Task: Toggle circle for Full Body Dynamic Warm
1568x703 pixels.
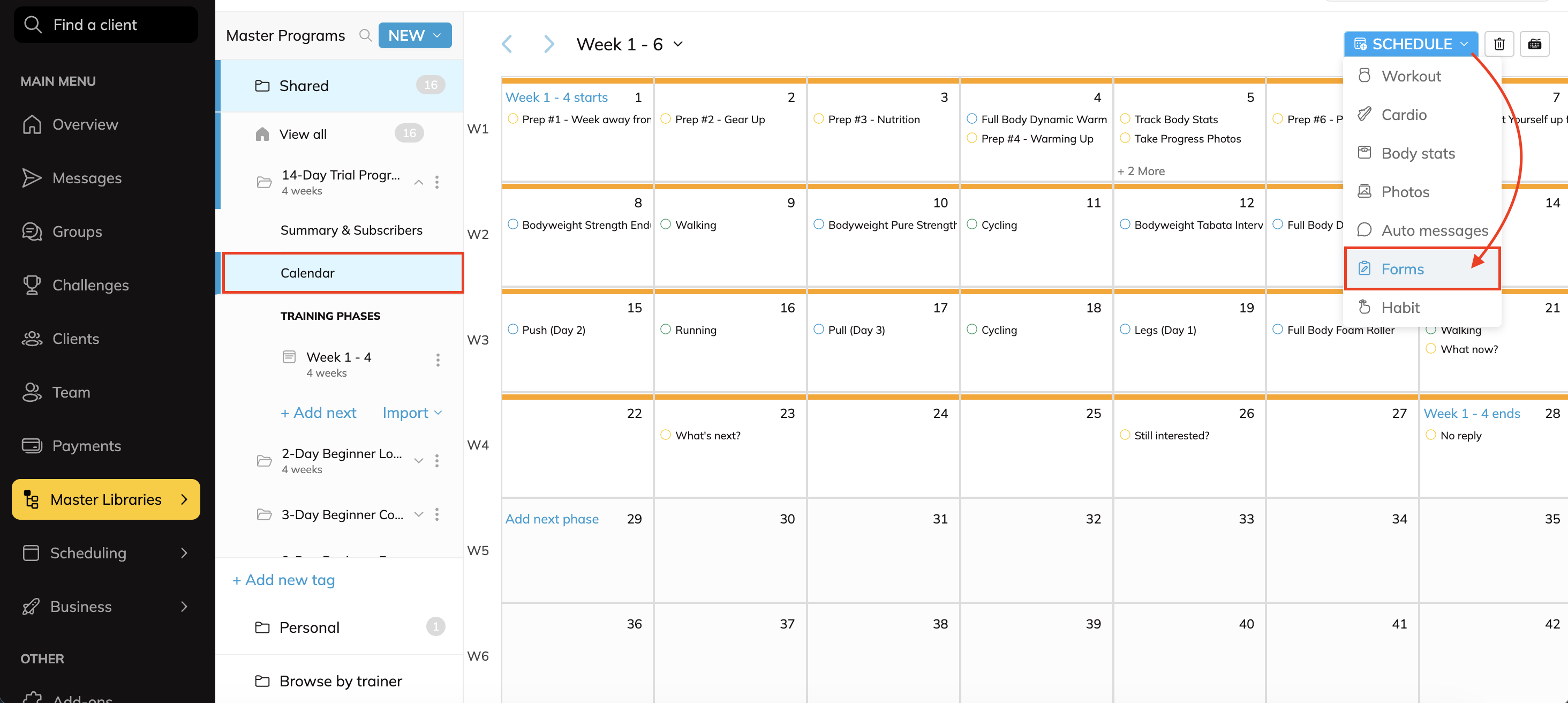Action: [972, 119]
